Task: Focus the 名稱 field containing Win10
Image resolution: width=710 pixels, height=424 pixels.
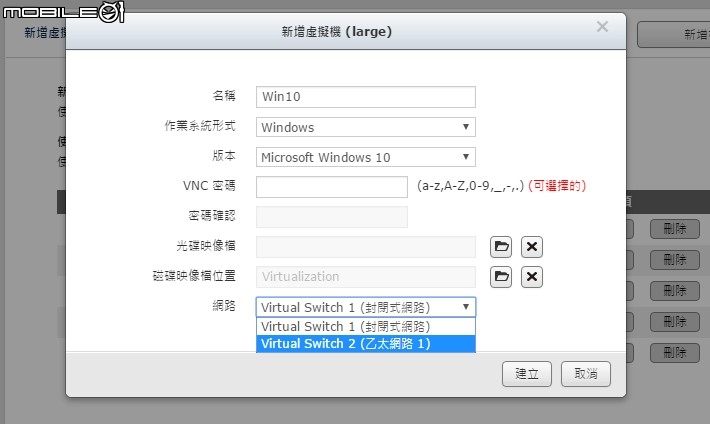Action: [365, 97]
